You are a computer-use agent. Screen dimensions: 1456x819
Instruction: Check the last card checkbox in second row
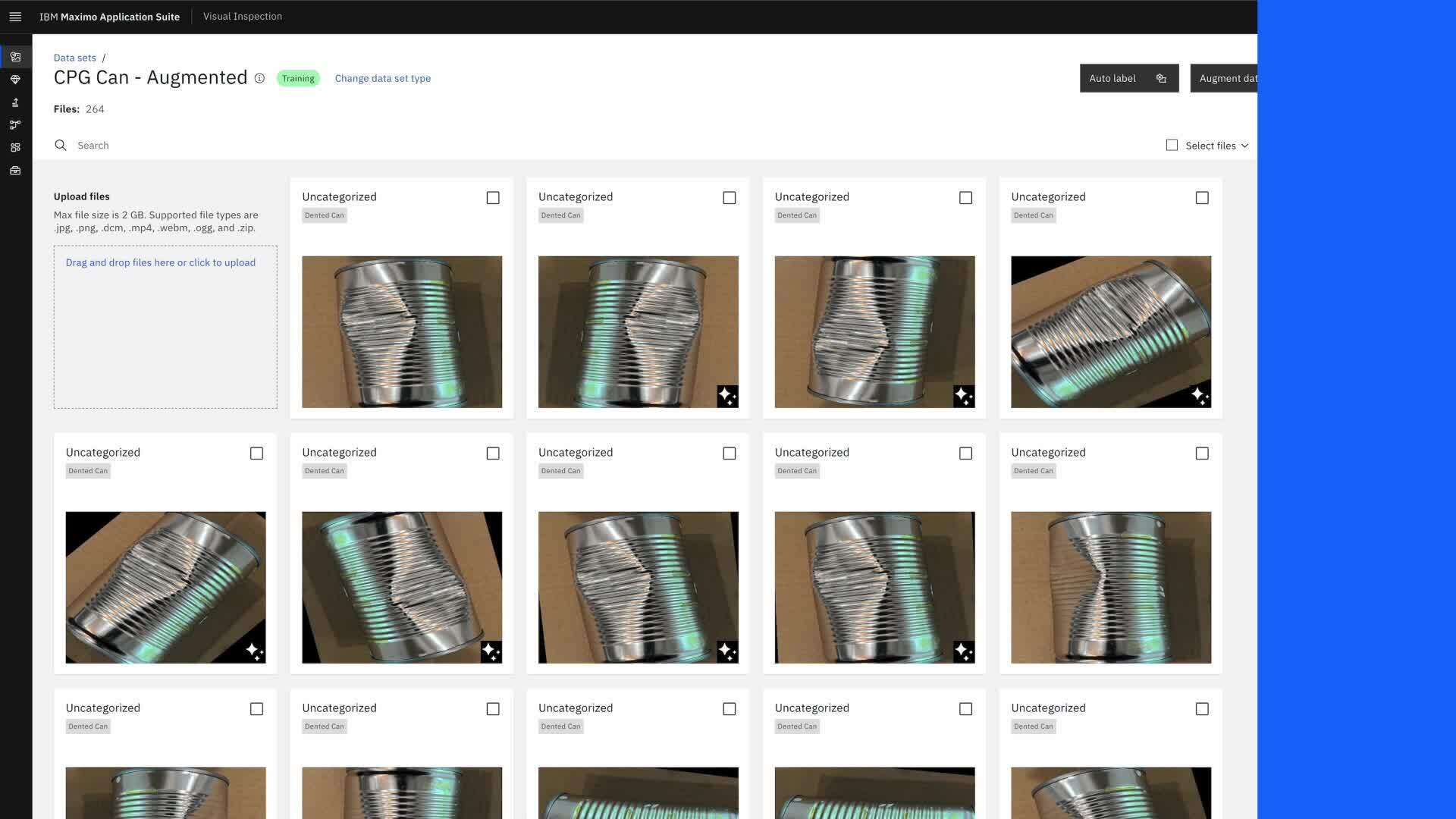click(1202, 453)
